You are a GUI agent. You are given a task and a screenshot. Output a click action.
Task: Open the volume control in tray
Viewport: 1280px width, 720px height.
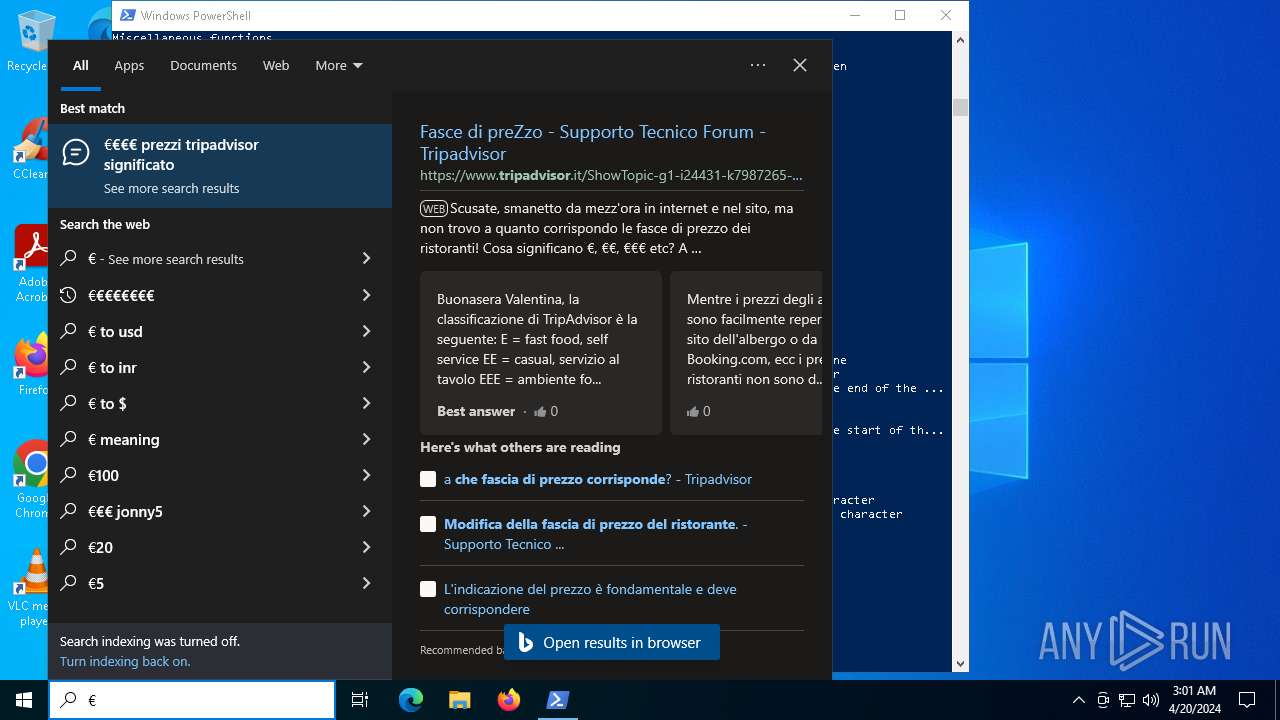point(1150,700)
